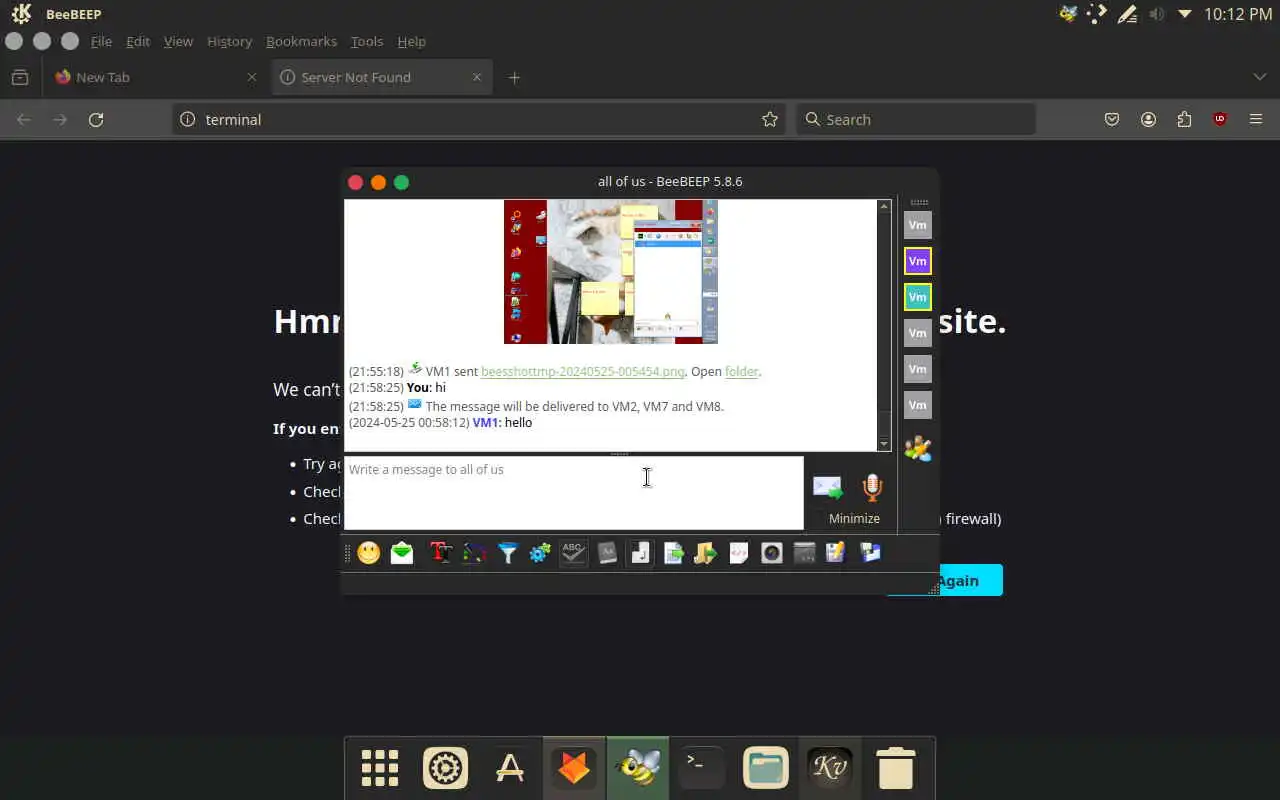Reload the current page
The width and height of the screenshot is (1280, 800).
coord(96,119)
